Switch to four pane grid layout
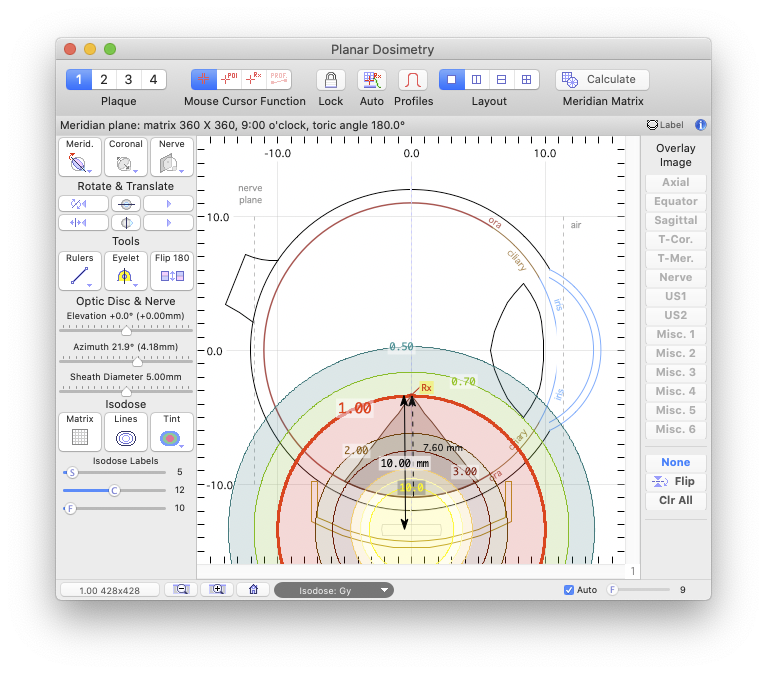Screen dimensions: 767x674 (x=526, y=79)
